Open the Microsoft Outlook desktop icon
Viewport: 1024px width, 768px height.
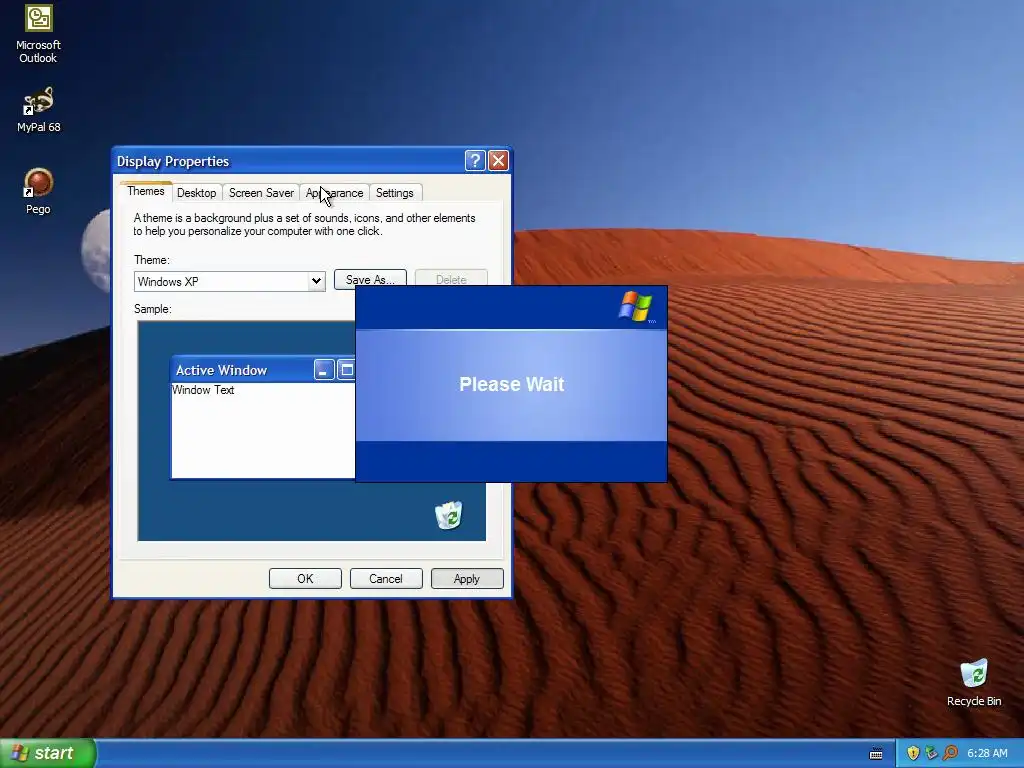pyautogui.click(x=38, y=33)
